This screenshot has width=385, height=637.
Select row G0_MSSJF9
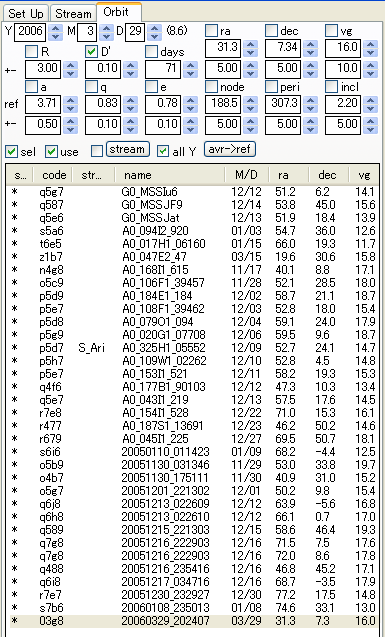click(194, 205)
